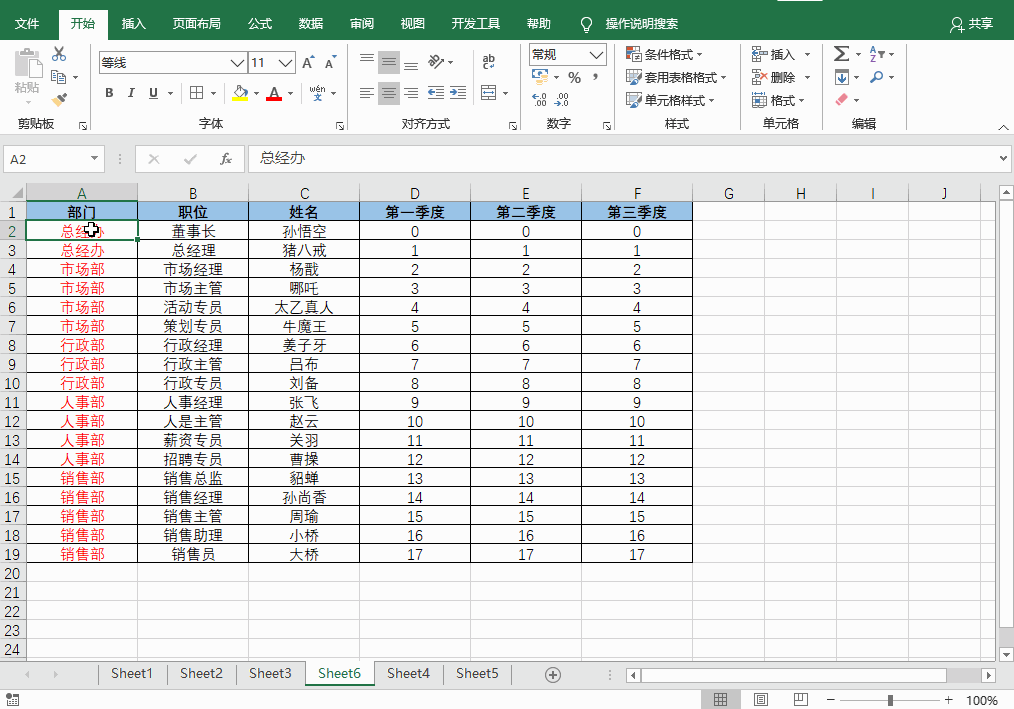Image resolution: width=1014 pixels, height=709 pixels.
Task: Decrease indent in alignment group
Action: 436,93
